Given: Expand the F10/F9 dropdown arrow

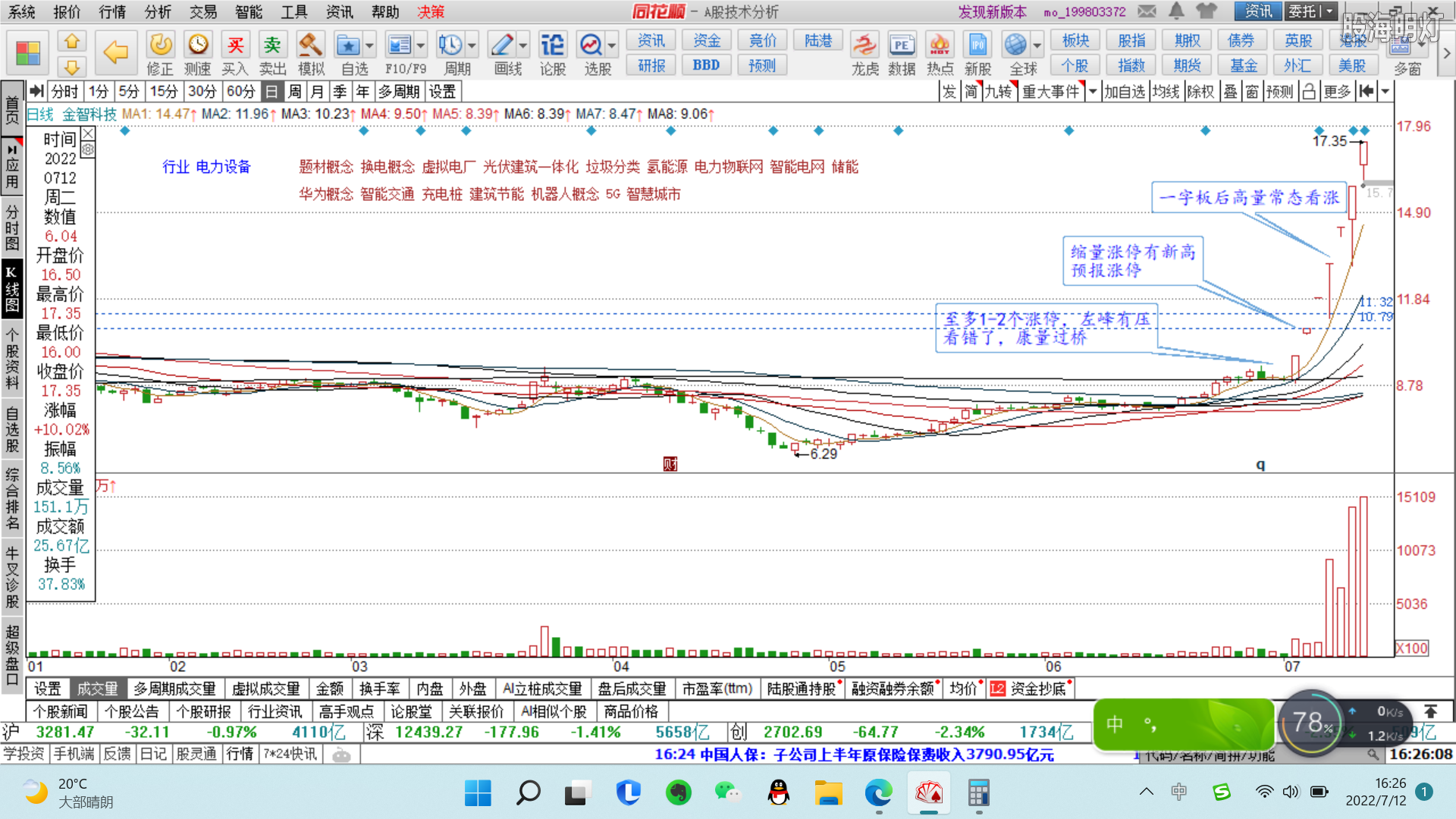Looking at the screenshot, I should click(x=421, y=45).
